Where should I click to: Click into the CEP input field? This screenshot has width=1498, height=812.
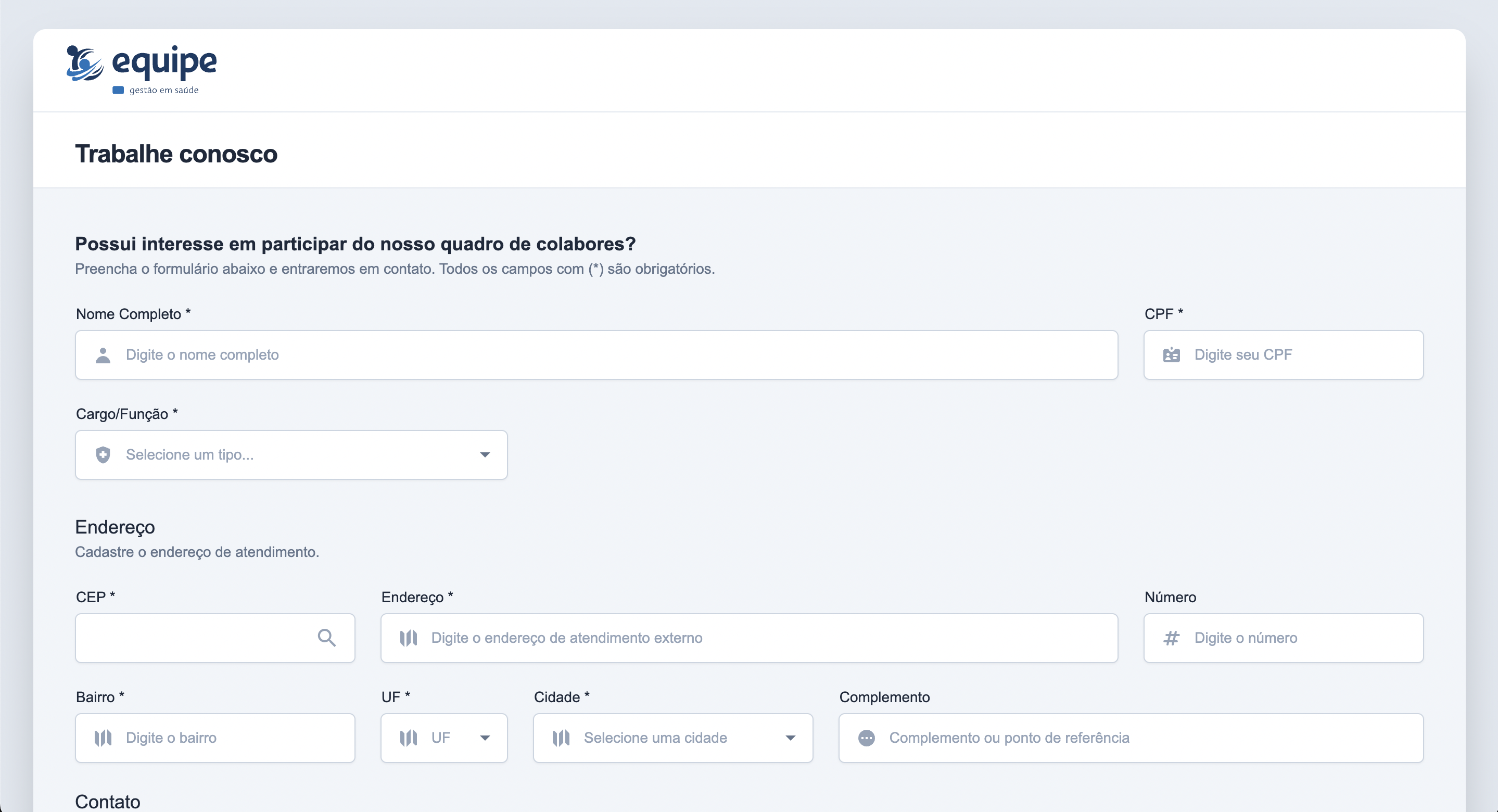[195, 638]
